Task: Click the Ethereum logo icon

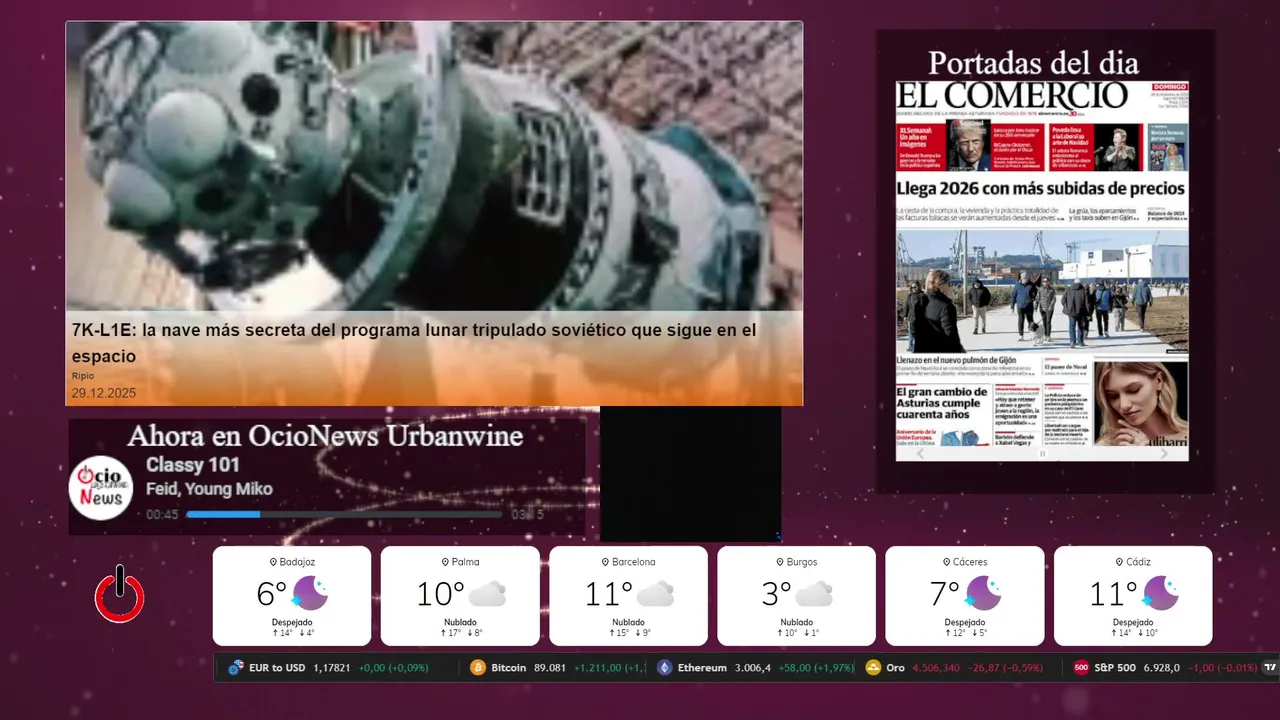Action: pos(665,668)
